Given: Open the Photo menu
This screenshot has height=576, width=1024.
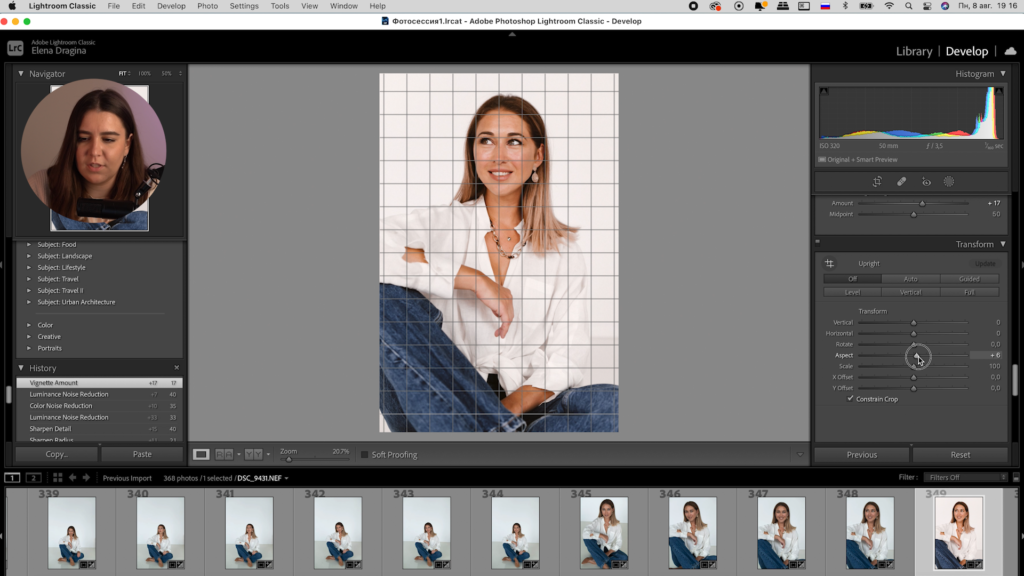Looking at the screenshot, I should pos(207,6).
